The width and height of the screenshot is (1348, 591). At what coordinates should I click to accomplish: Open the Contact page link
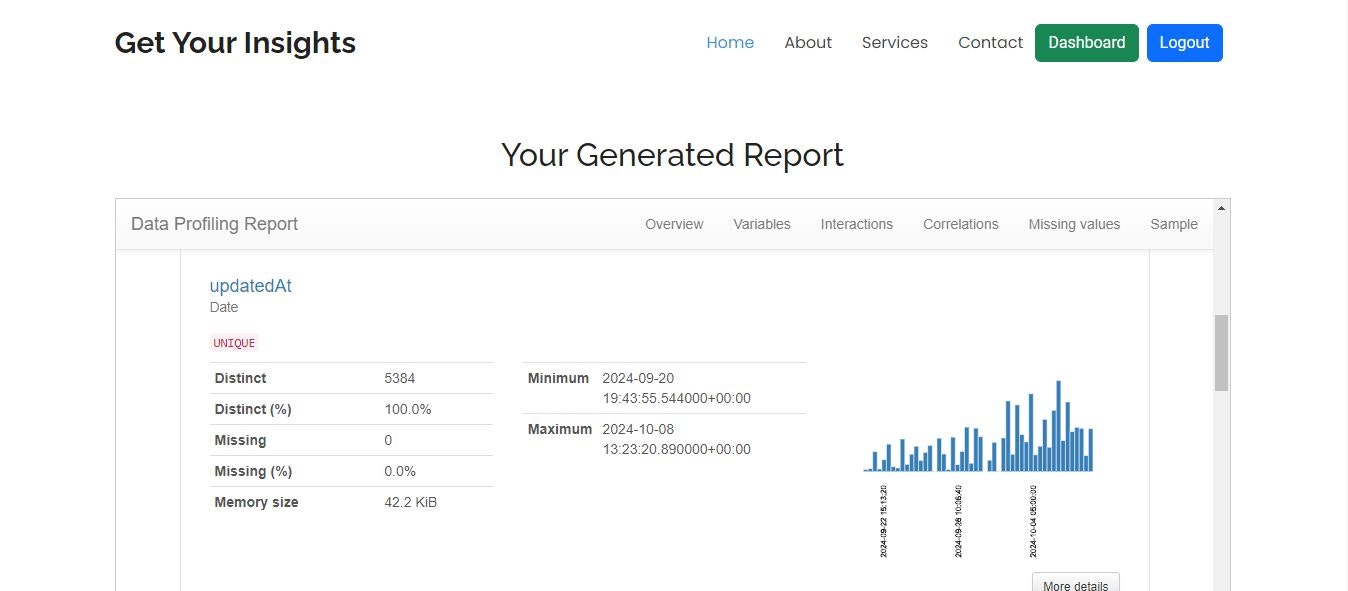(x=990, y=42)
